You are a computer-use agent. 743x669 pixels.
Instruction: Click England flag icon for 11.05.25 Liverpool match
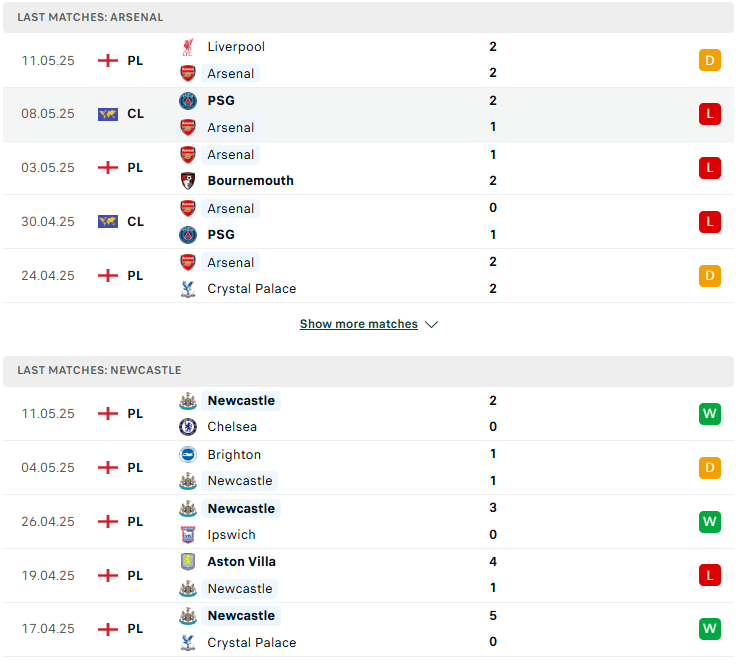pyautogui.click(x=108, y=61)
